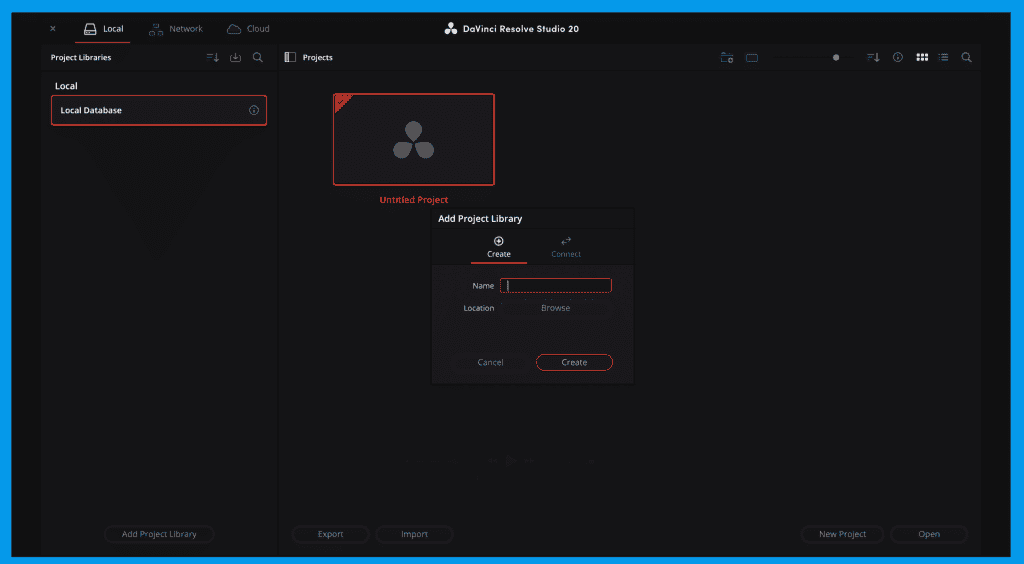The width and height of the screenshot is (1024, 564).
Task: Click the Name input field
Action: point(556,285)
